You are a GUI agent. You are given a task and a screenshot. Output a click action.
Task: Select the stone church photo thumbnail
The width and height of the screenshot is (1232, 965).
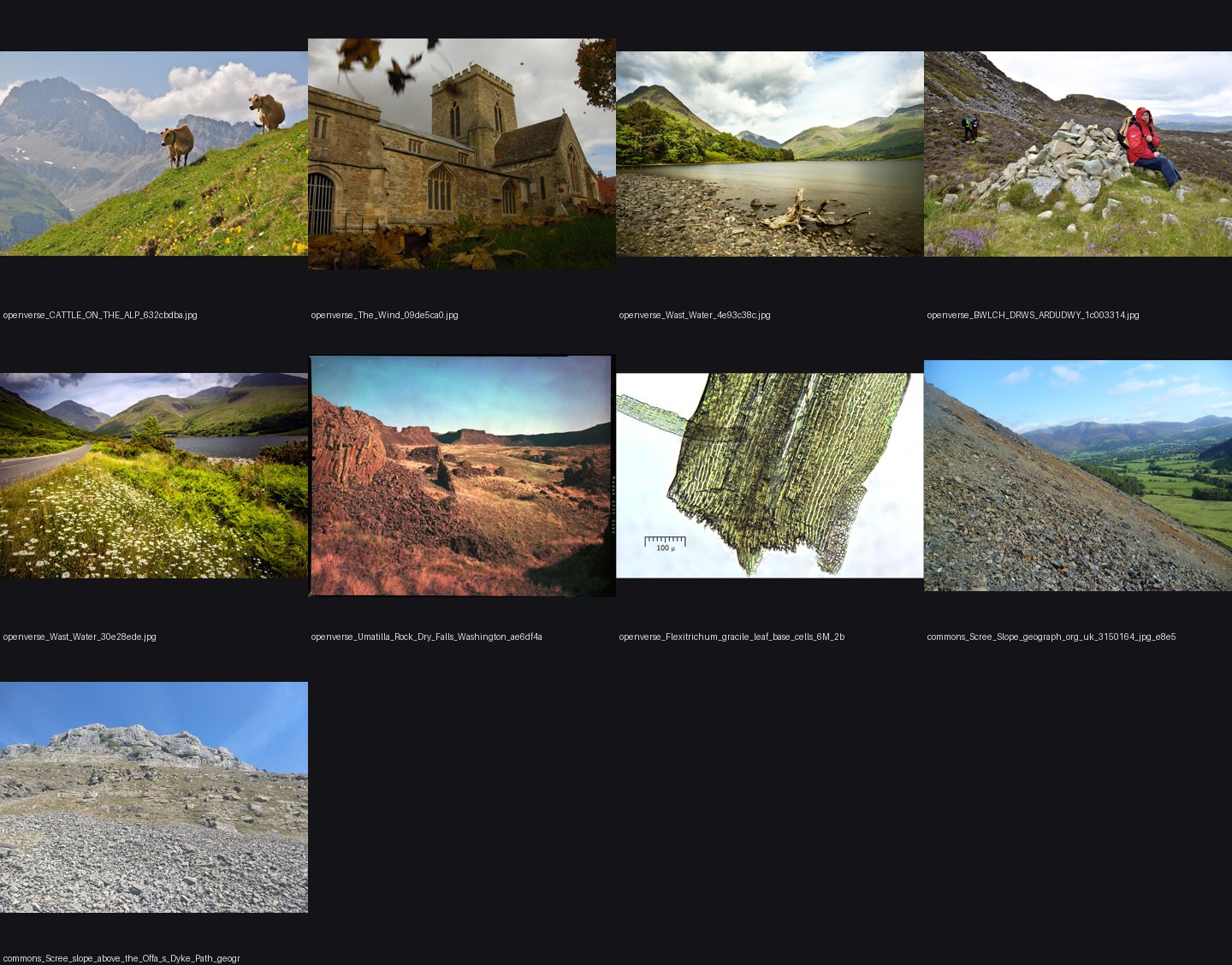click(462, 154)
